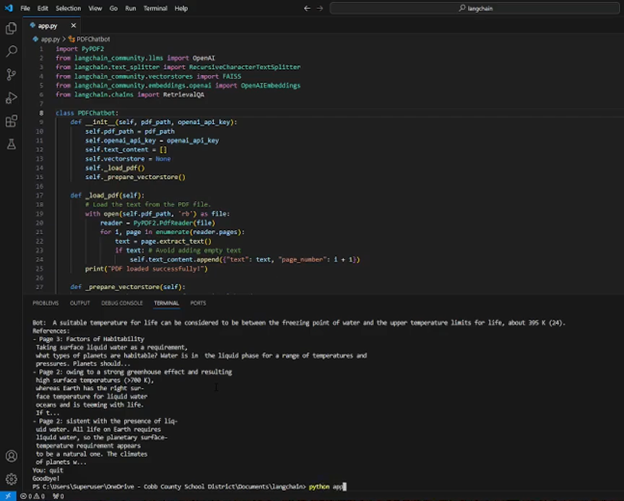Click the 'References:' terminal line
624x501 pixels.
[x=51, y=331]
